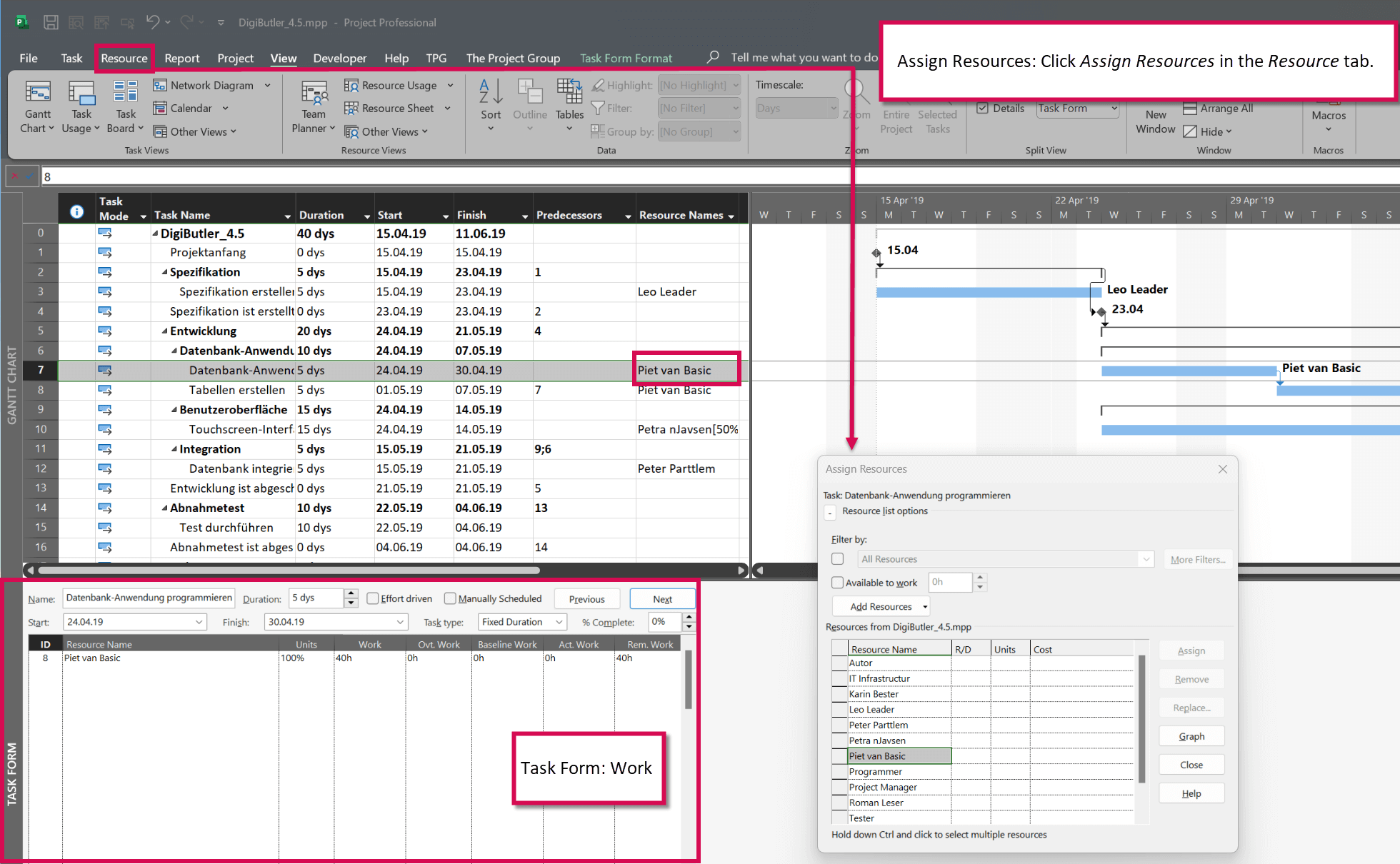Uncheck the Details checkbox in Split View
The image size is (1400, 864).
983,108
